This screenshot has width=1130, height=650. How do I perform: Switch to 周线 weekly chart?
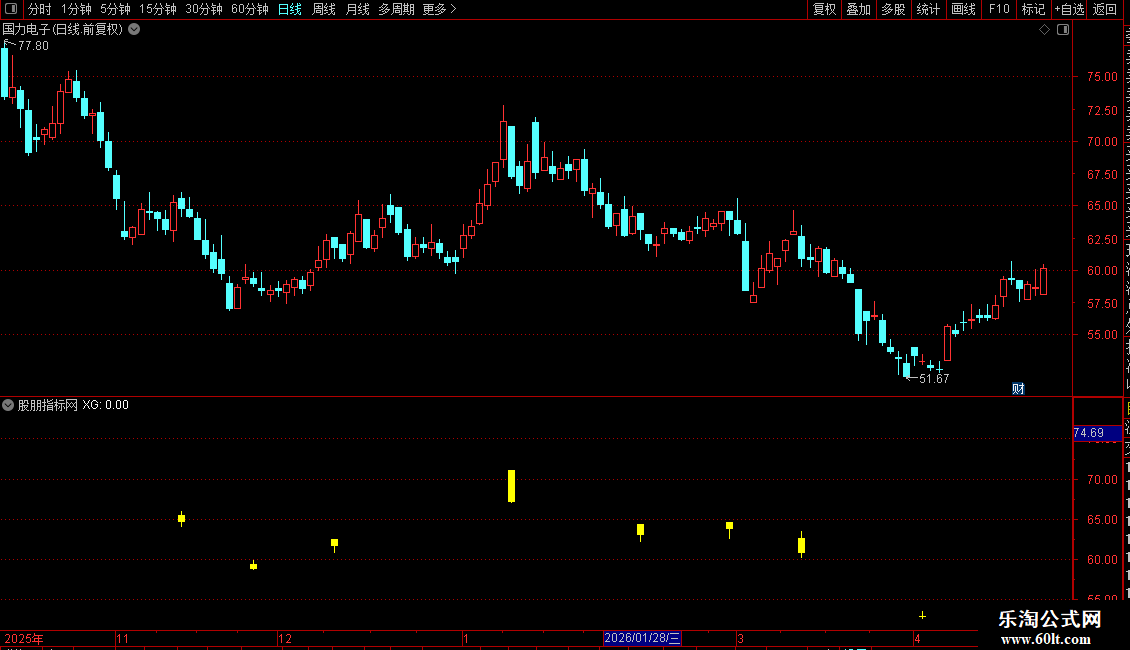324,9
